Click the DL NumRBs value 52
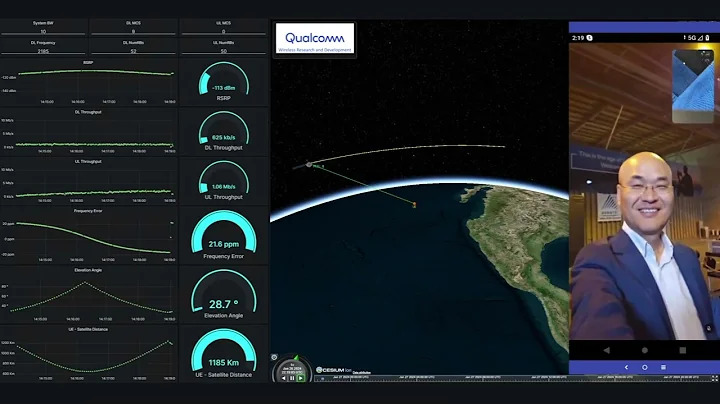 point(133,51)
